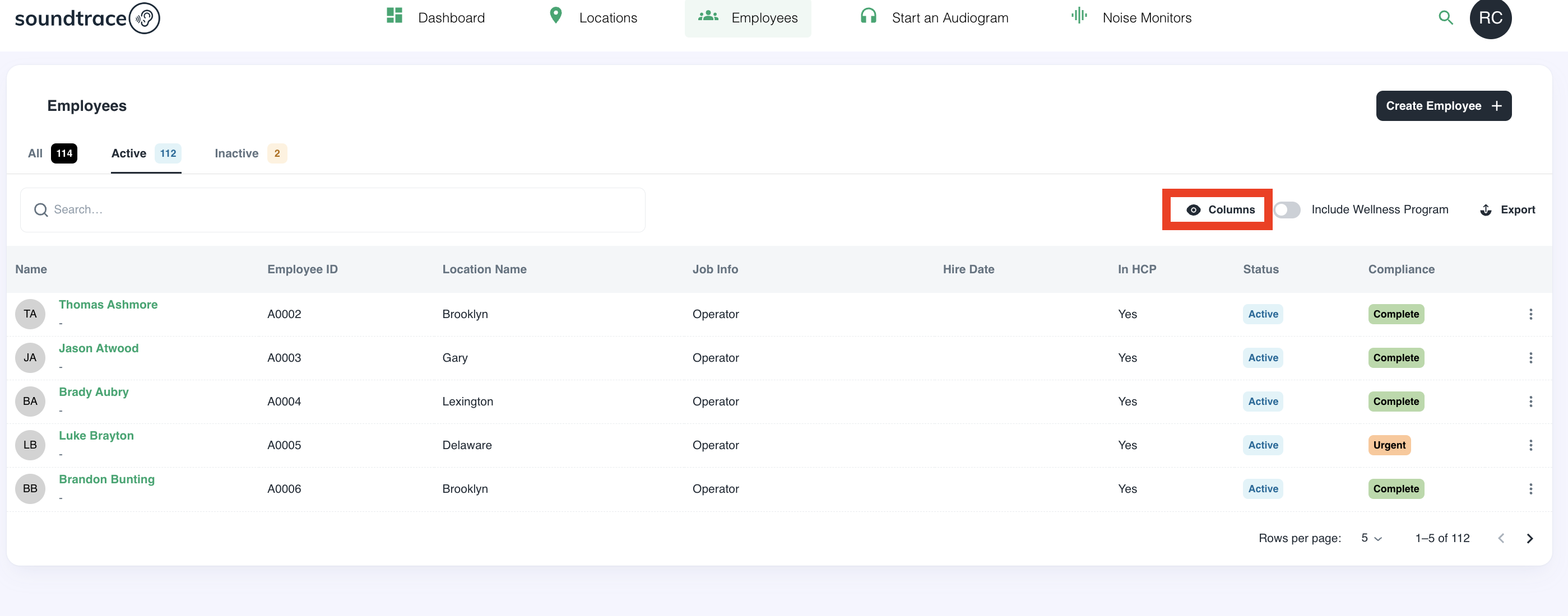Click the Dashboard grid icon
This screenshot has width=1568, height=616.
tap(395, 16)
